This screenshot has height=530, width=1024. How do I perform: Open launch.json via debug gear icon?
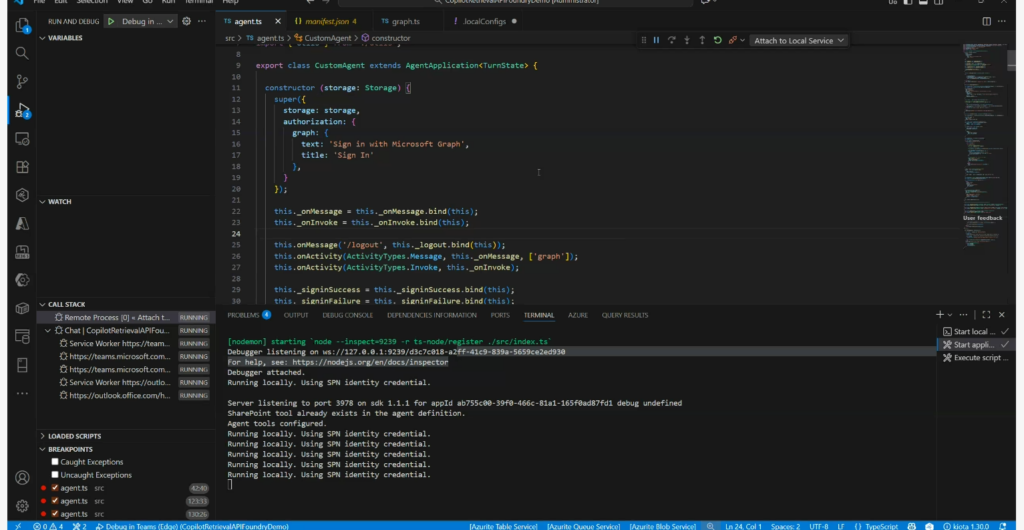(186, 21)
